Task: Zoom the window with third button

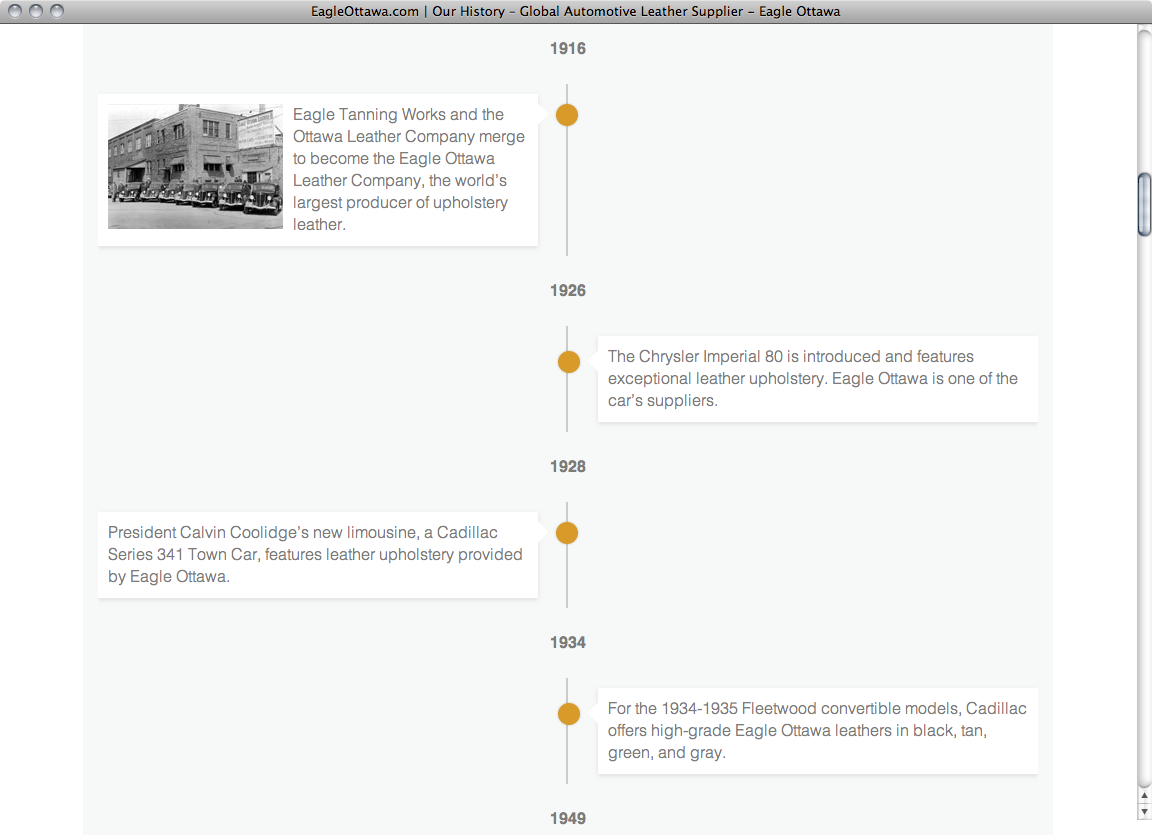Action: [x=57, y=11]
